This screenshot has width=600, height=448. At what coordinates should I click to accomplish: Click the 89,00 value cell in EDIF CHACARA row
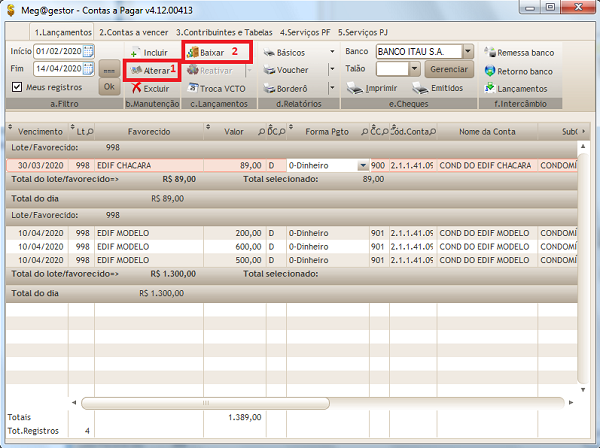(x=235, y=166)
